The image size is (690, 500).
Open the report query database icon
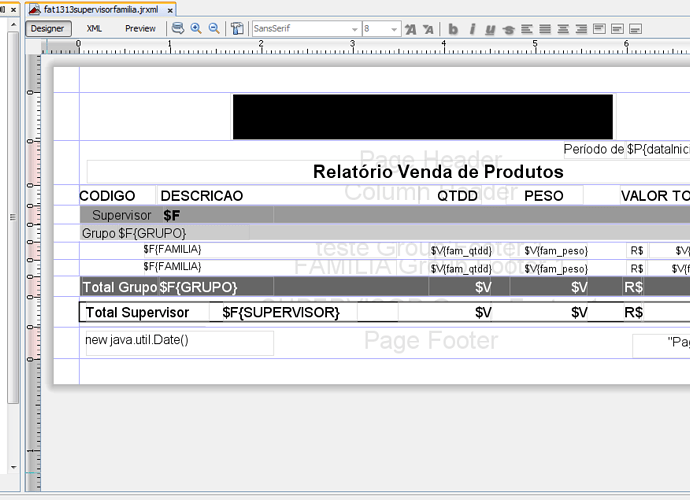pyautogui.click(x=178, y=29)
